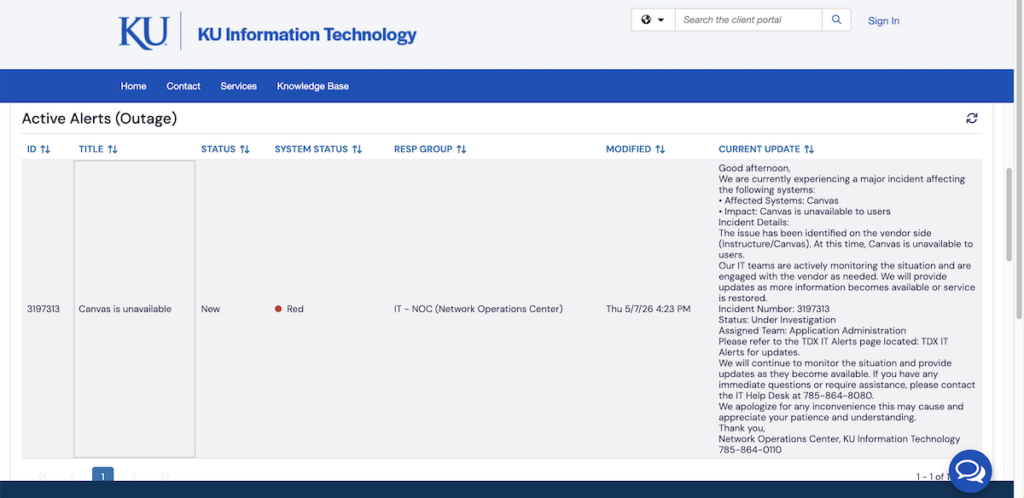The width and height of the screenshot is (1024, 498).
Task: Click the KU logo
Action: click(144, 33)
